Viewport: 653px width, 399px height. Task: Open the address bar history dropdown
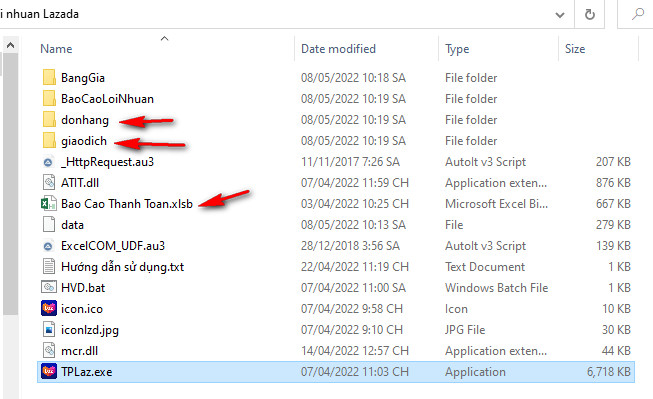(560, 15)
